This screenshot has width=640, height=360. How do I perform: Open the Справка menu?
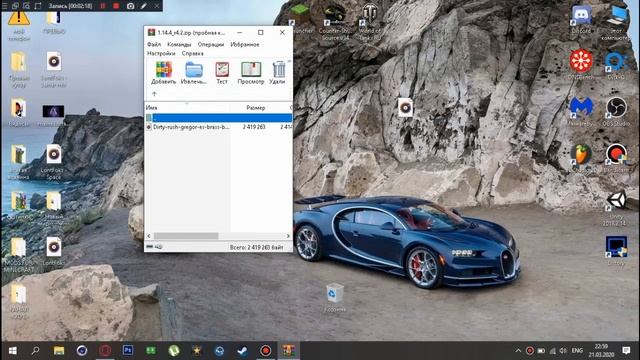coord(193,53)
